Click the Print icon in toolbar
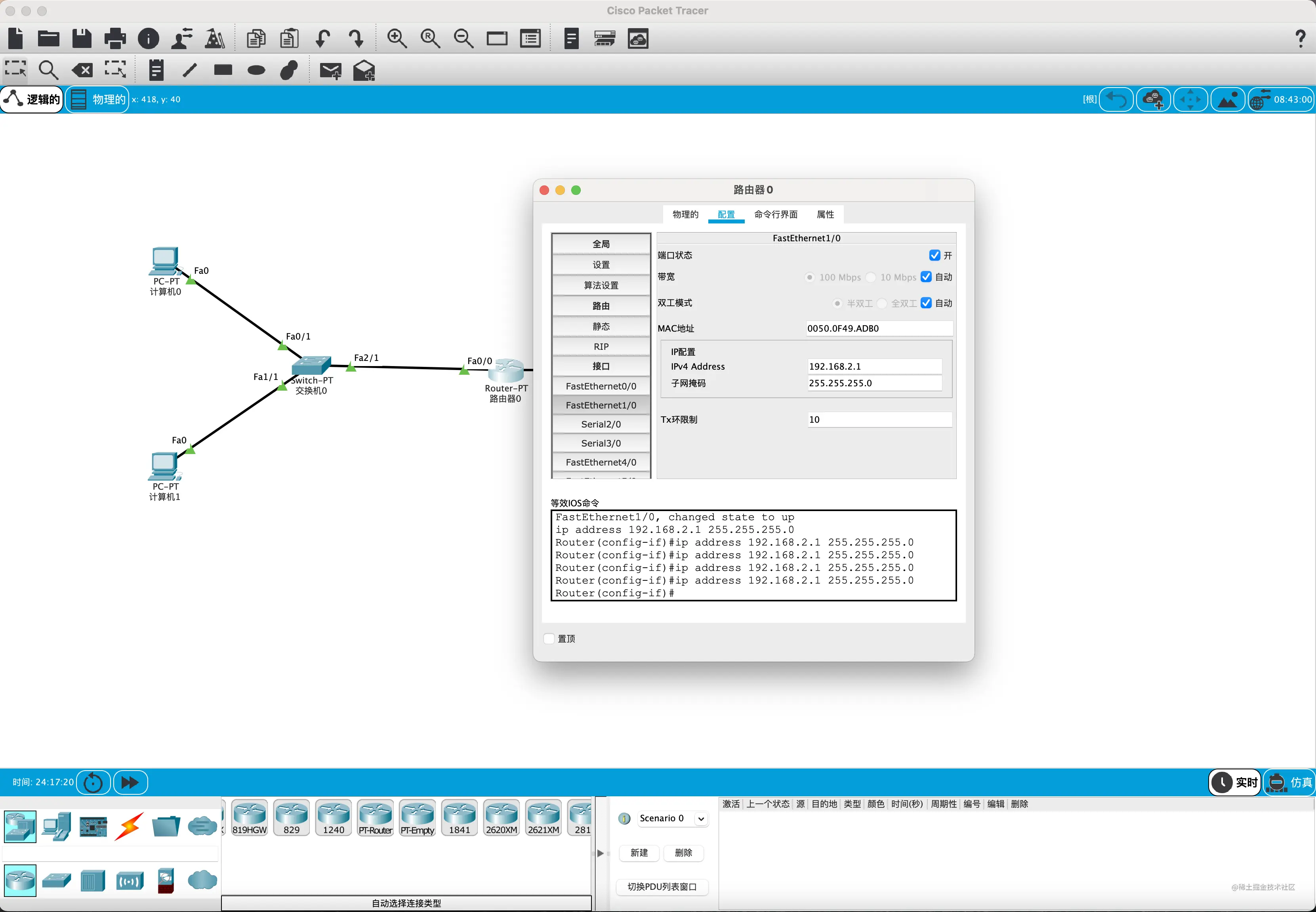1316x912 pixels. click(115, 38)
